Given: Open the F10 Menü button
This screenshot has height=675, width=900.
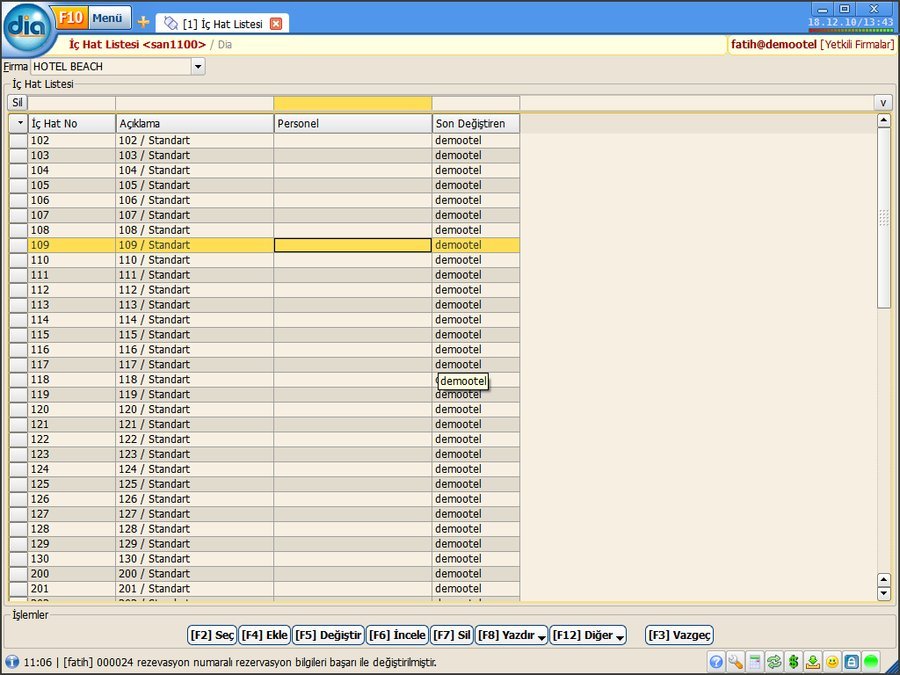Looking at the screenshot, I should (92, 18).
